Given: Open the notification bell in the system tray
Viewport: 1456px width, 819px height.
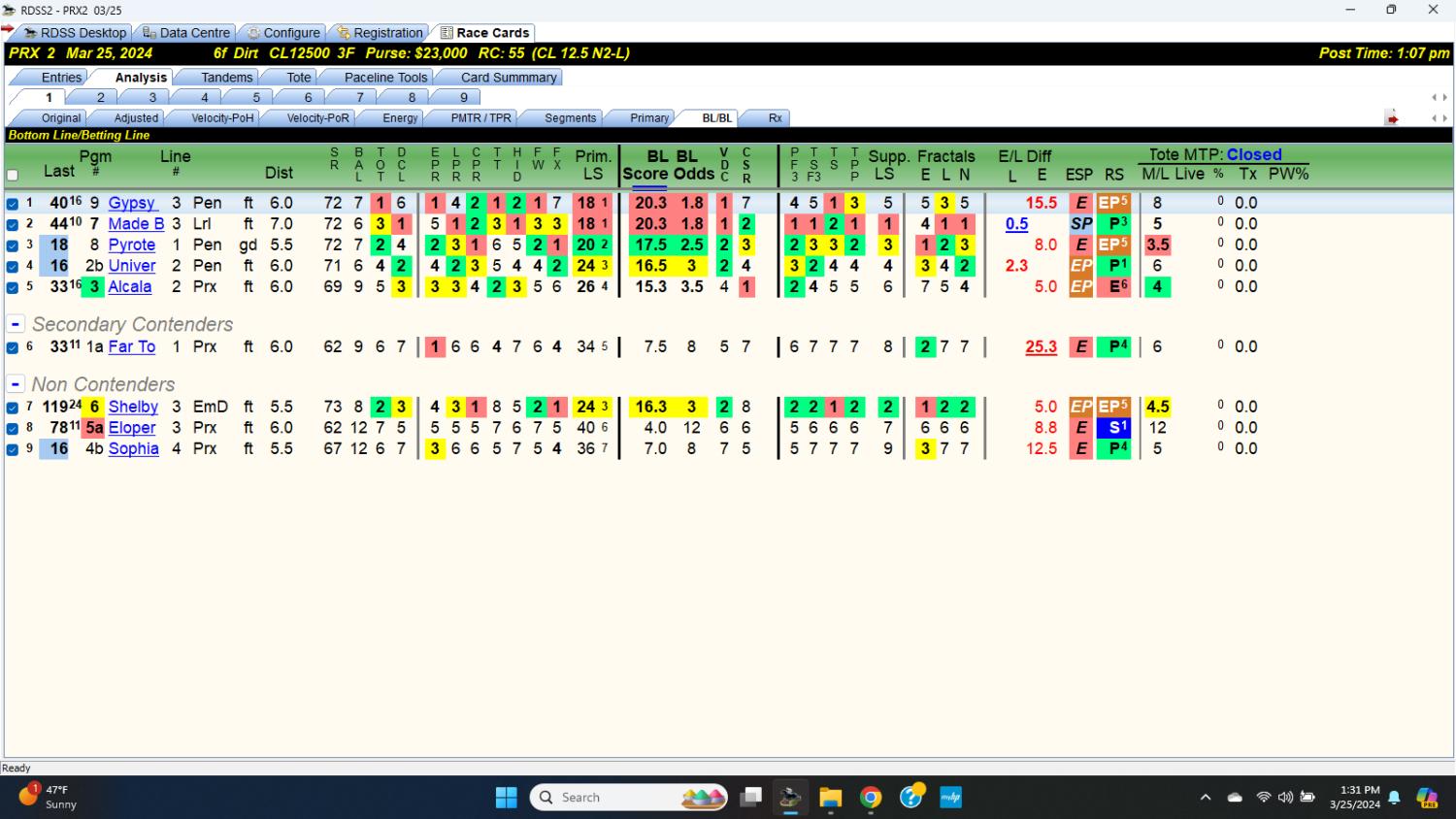Looking at the screenshot, I should click(1394, 798).
